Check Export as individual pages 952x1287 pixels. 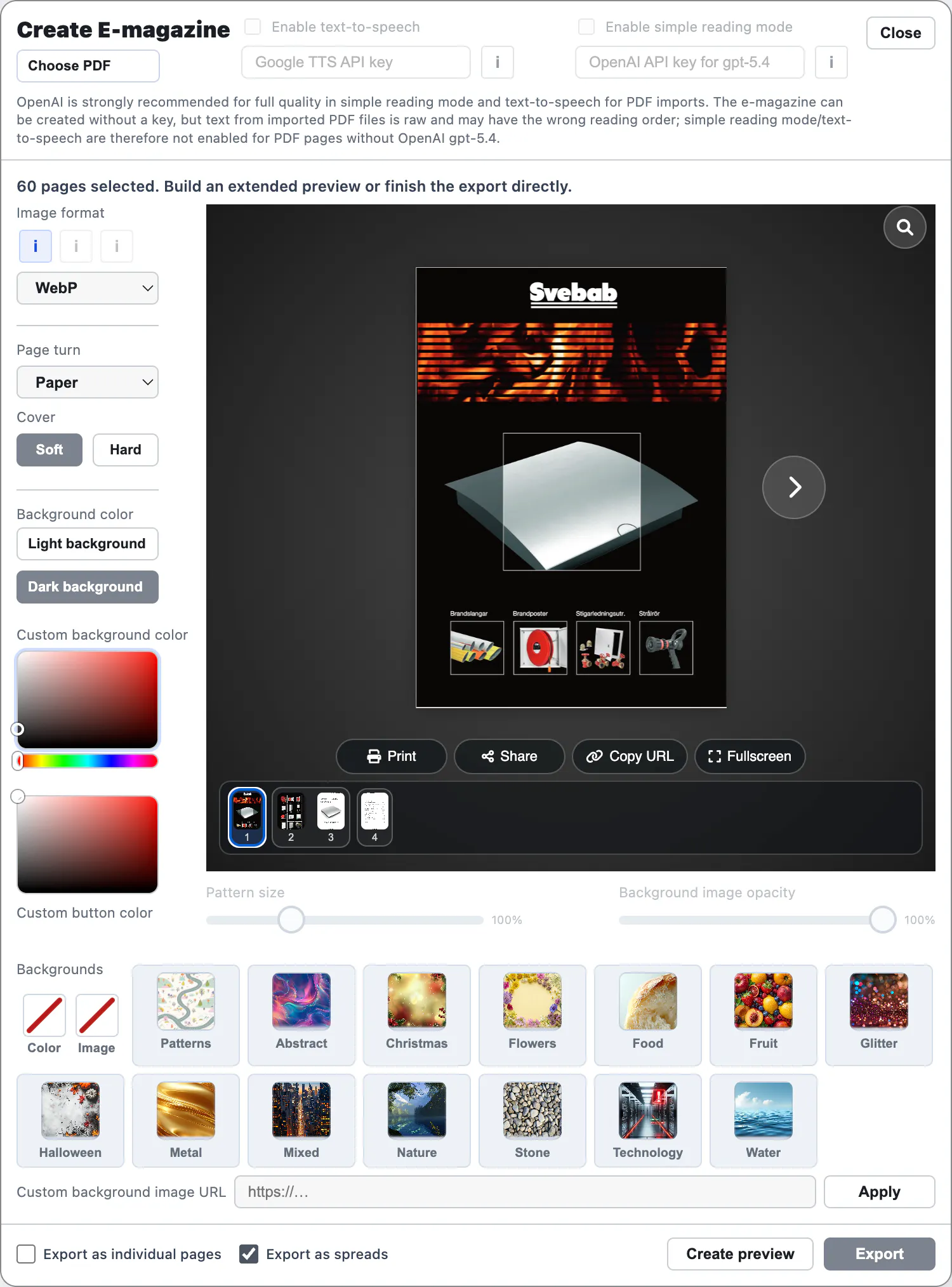pos(26,1254)
